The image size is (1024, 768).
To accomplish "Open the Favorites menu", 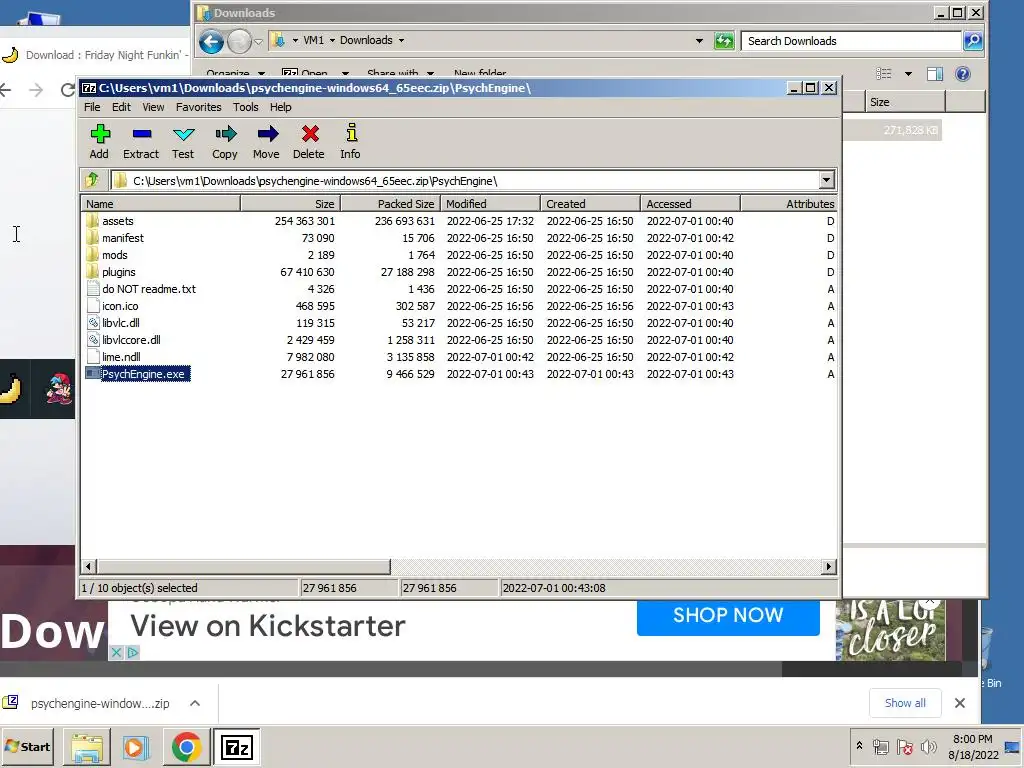I will pos(199,107).
